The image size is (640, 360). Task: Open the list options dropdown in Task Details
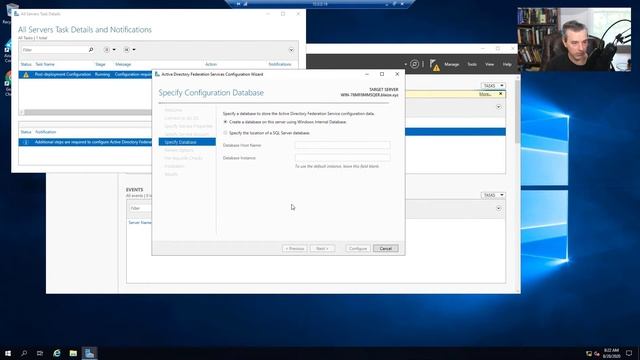(x=109, y=50)
